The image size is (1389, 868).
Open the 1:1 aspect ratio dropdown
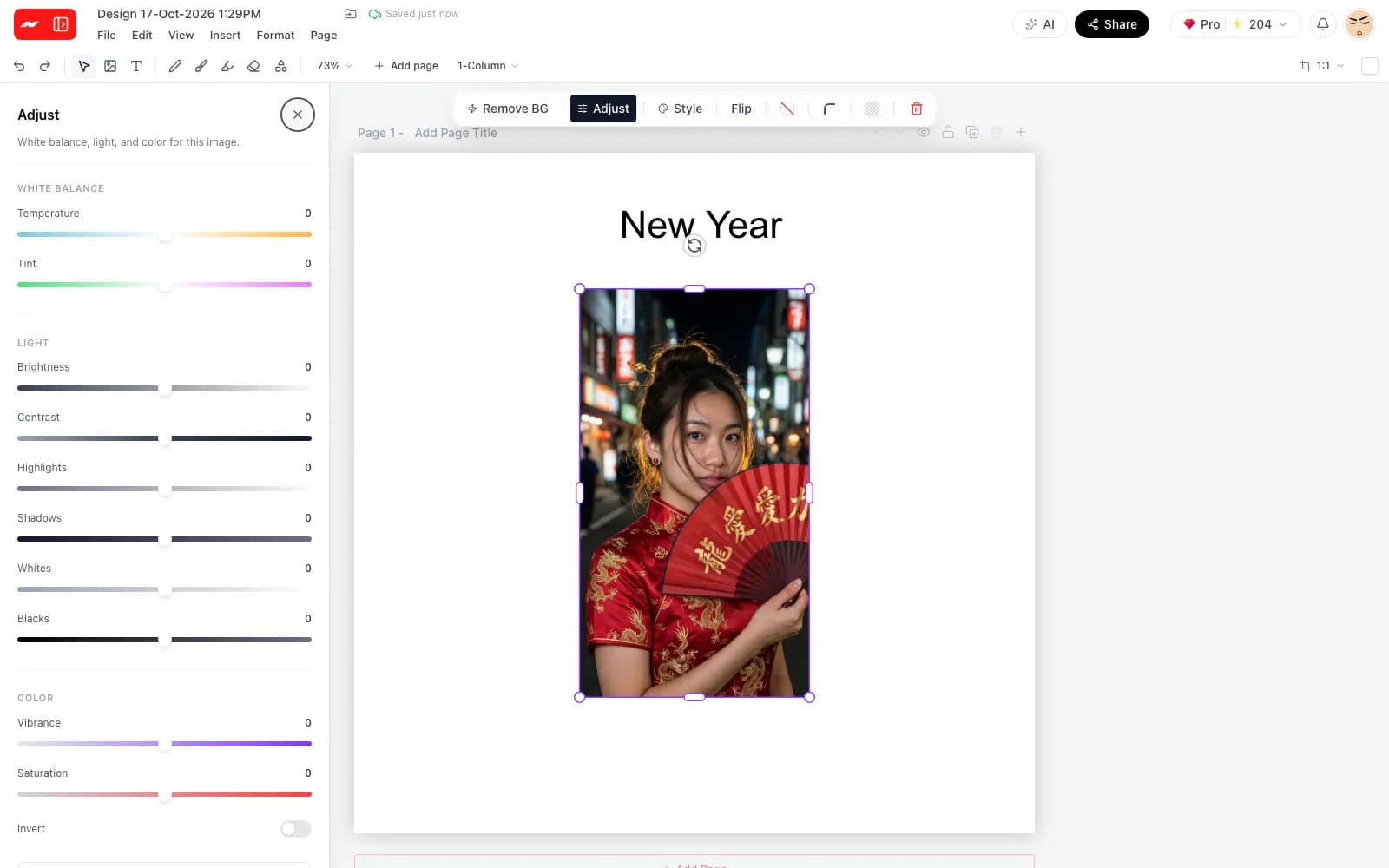tap(1322, 66)
